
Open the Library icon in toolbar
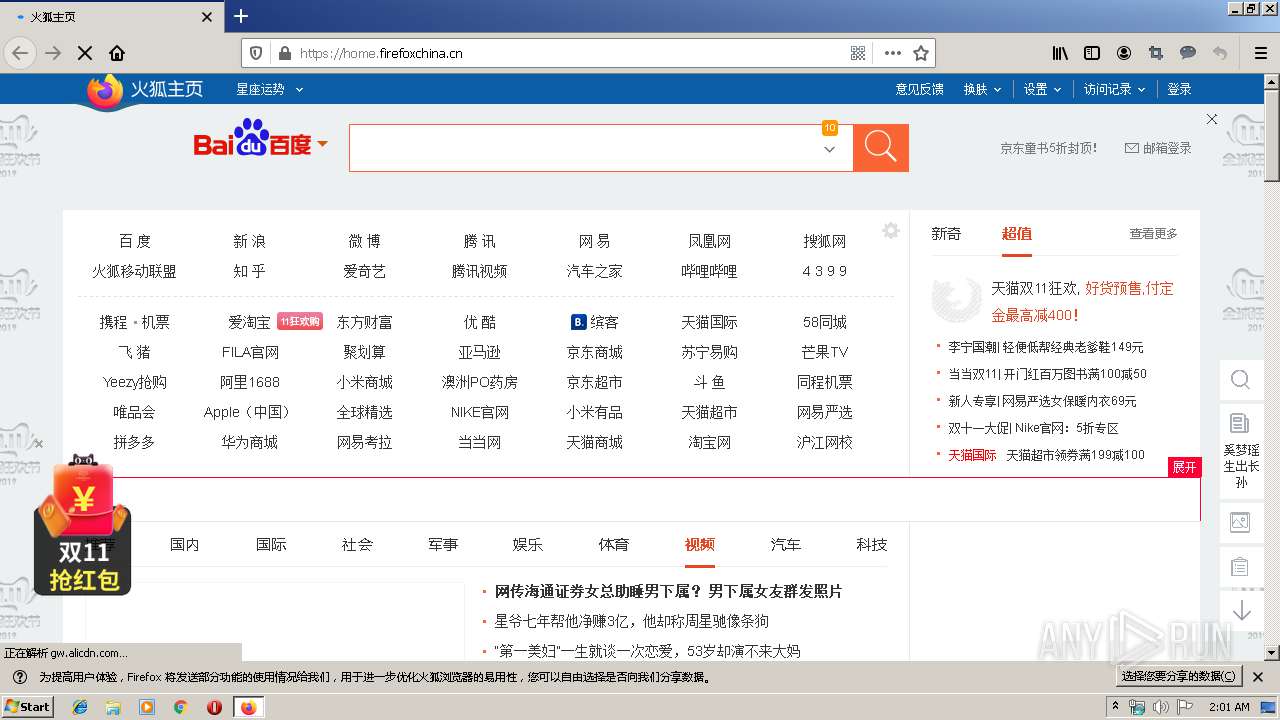tap(1060, 53)
